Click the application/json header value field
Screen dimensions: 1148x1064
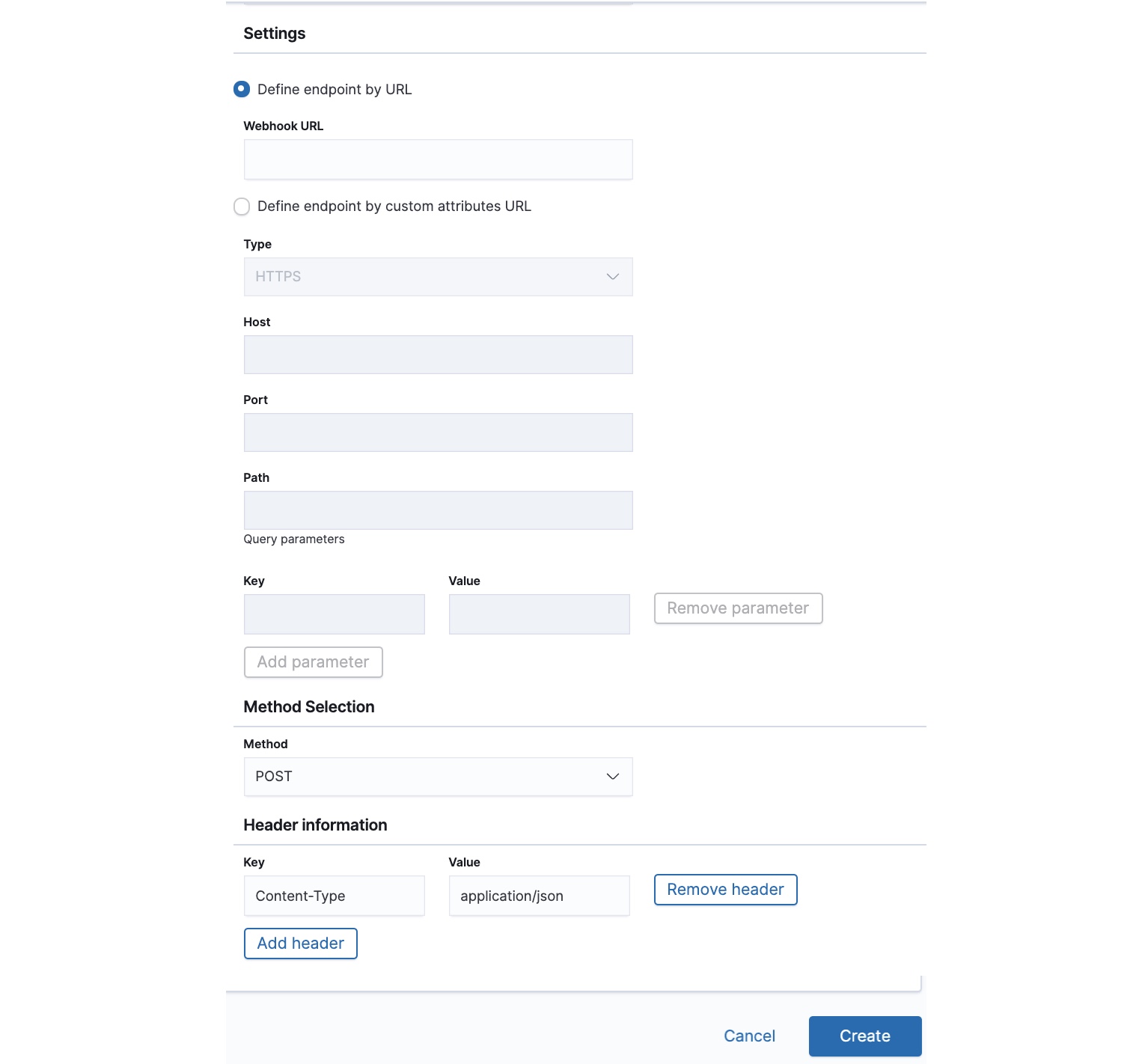[x=540, y=896]
